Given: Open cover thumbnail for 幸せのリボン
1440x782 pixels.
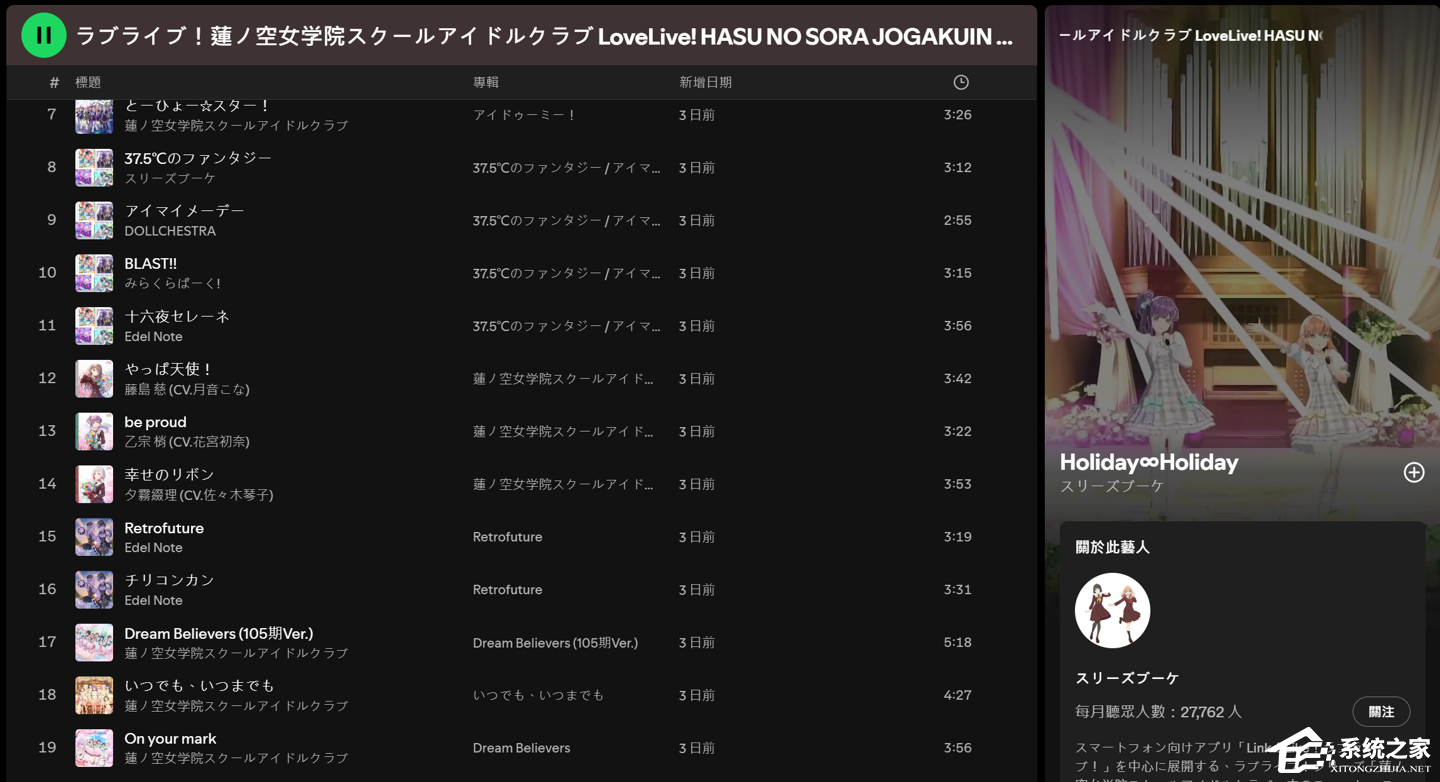Looking at the screenshot, I should [94, 484].
